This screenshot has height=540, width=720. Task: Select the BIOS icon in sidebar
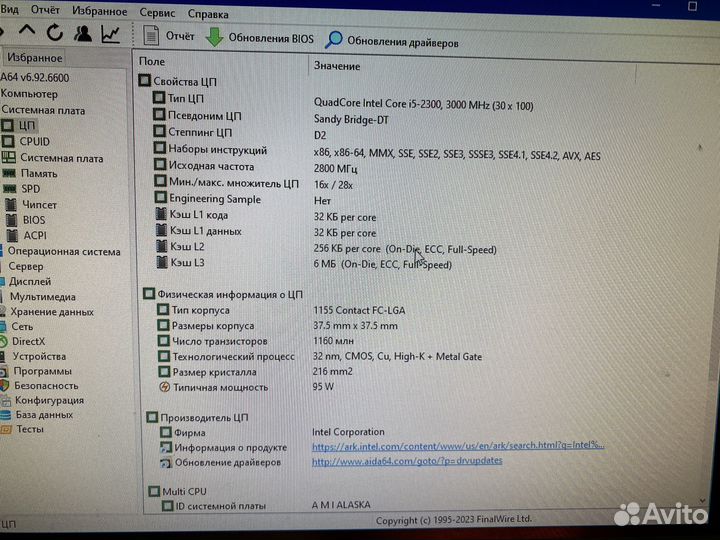click(11, 220)
